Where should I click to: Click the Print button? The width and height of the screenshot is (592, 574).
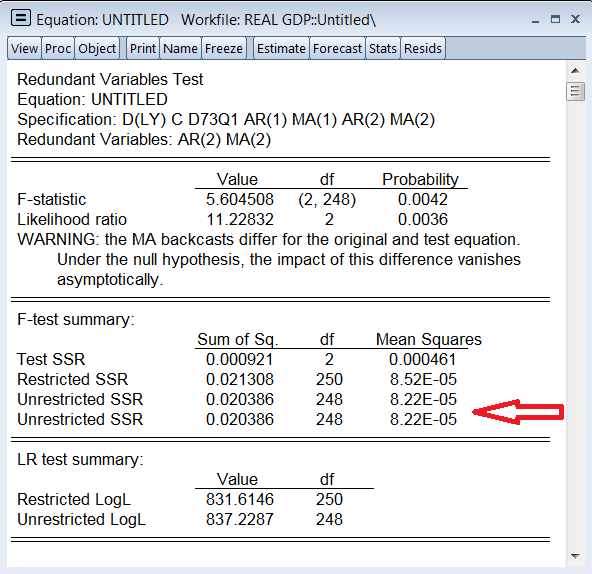(143, 48)
